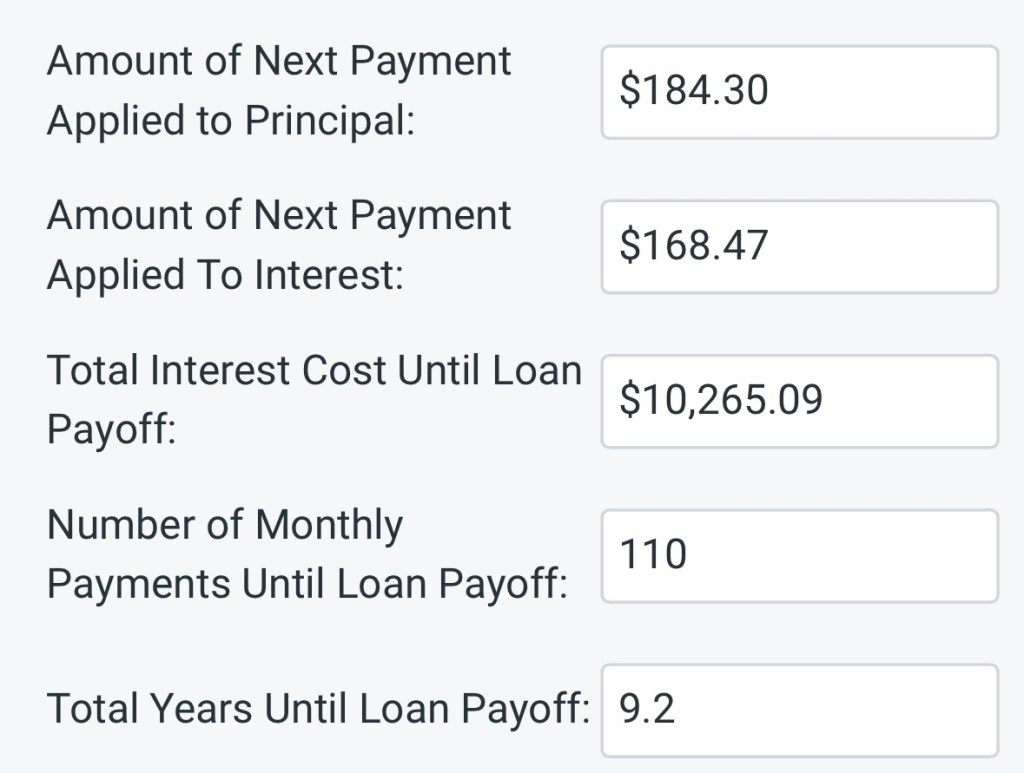The image size is (1024, 773).
Task: Tap the "Number of Monthly Payments Until Loan Payoff" label
Action: click(x=306, y=554)
